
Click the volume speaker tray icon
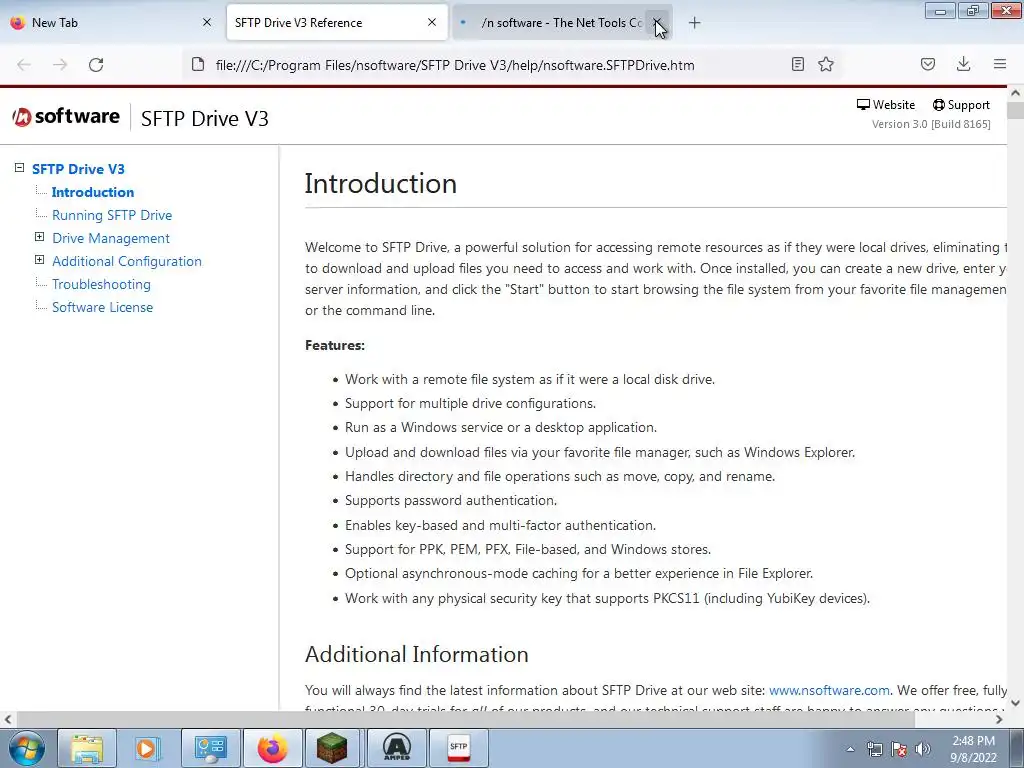(x=923, y=749)
